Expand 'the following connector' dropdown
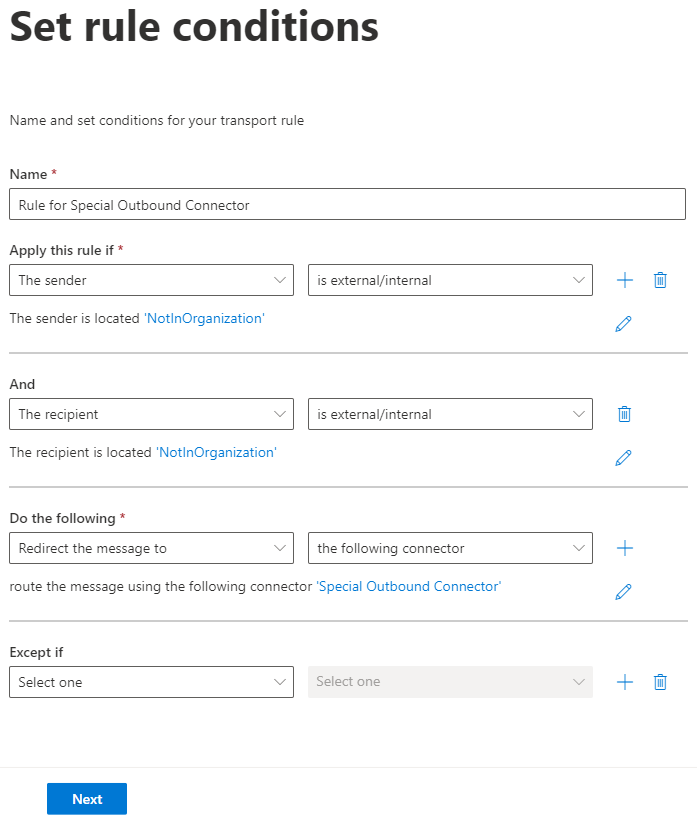The height and width of the screenshot is (823, 697). [x=450, y=548]
